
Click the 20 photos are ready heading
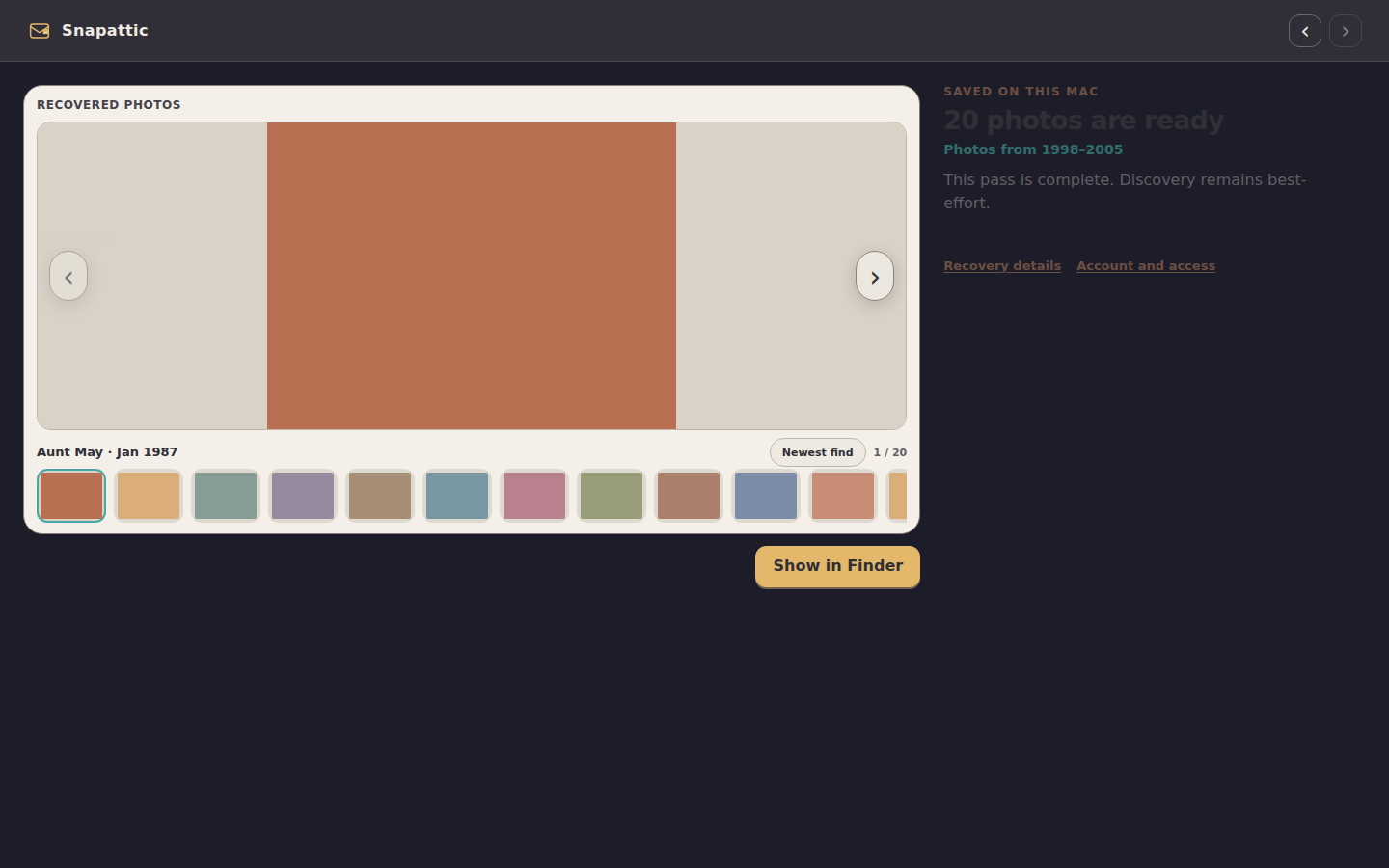(1083, 121)
